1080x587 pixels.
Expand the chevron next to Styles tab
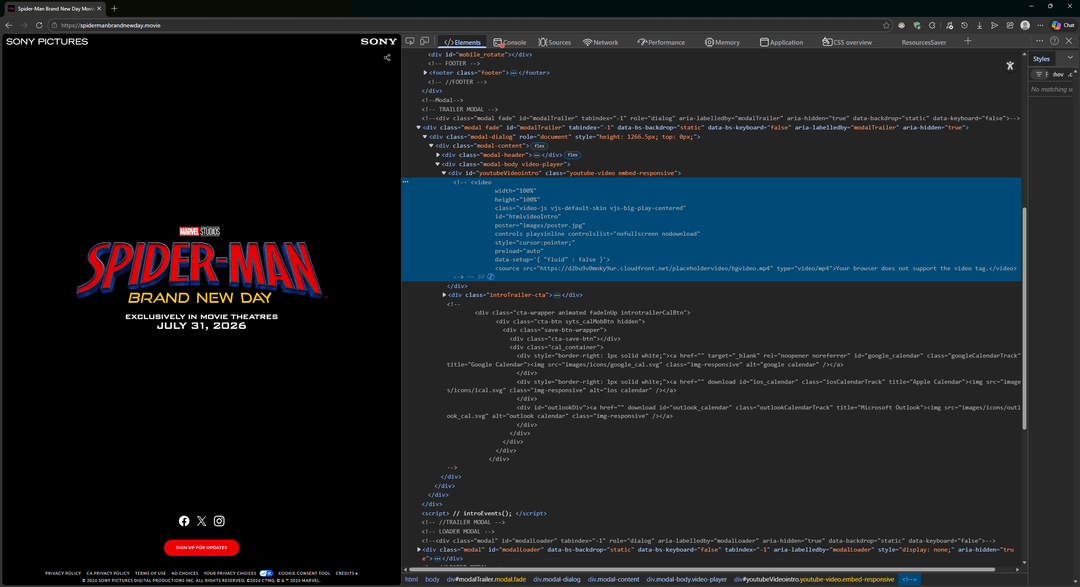(1070, 59)
